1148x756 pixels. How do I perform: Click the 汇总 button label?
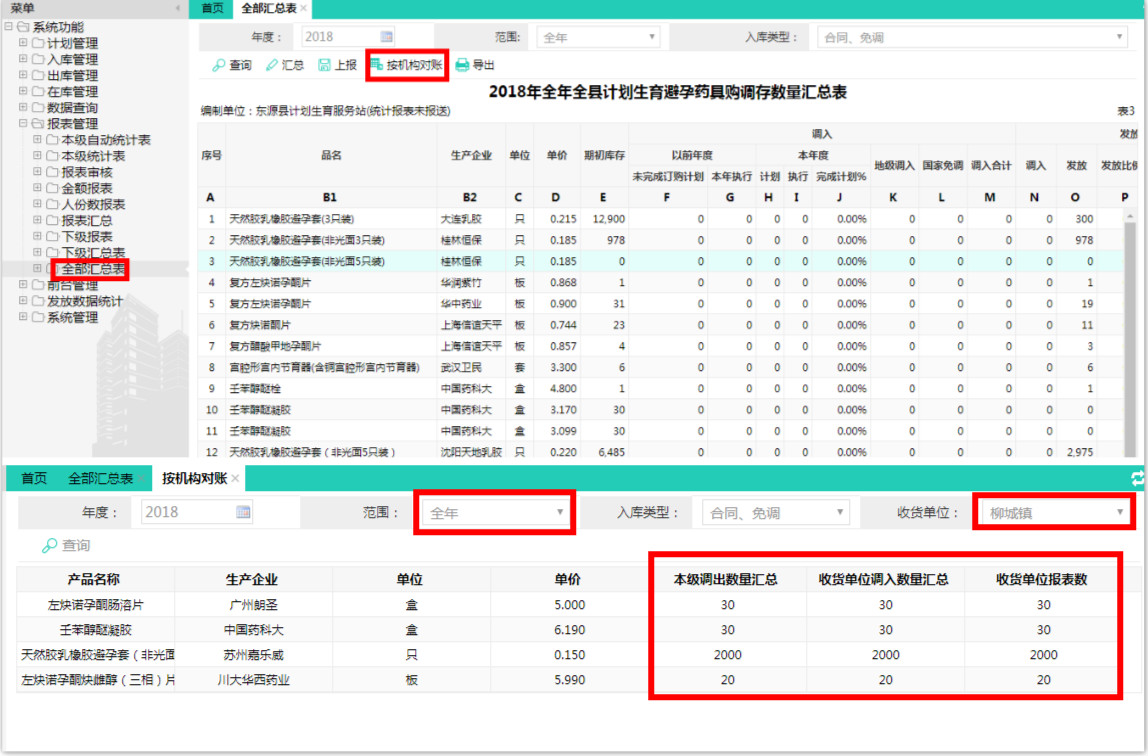pyautogui.click(x=292, y=65)
